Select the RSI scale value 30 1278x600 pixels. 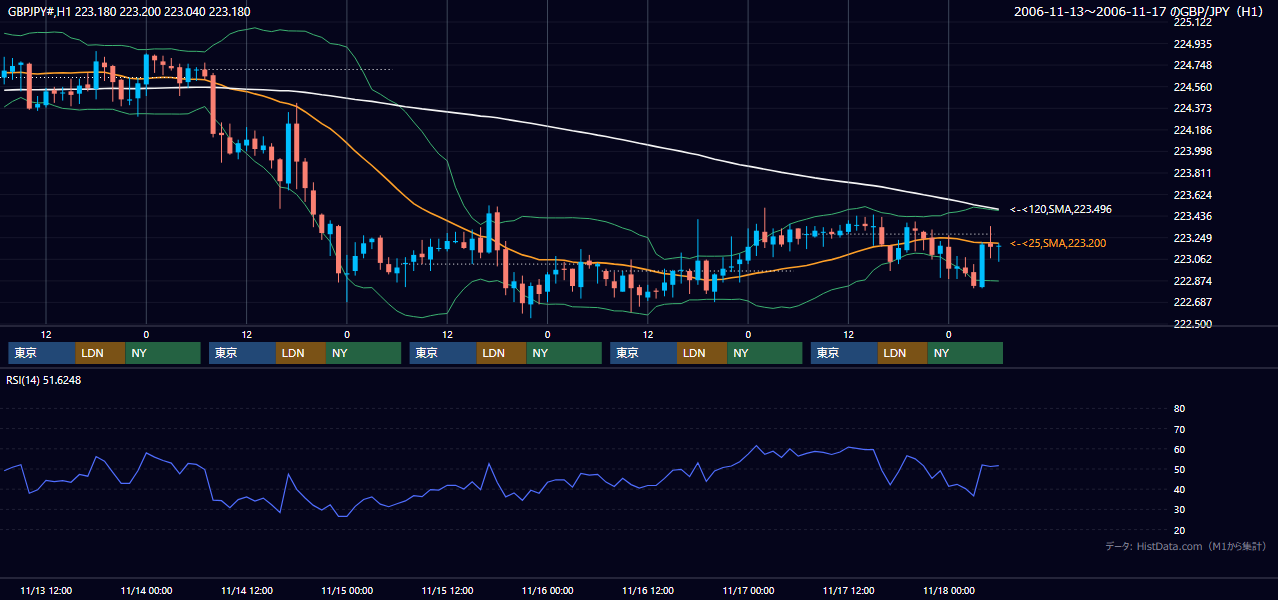click(1179, 510)
